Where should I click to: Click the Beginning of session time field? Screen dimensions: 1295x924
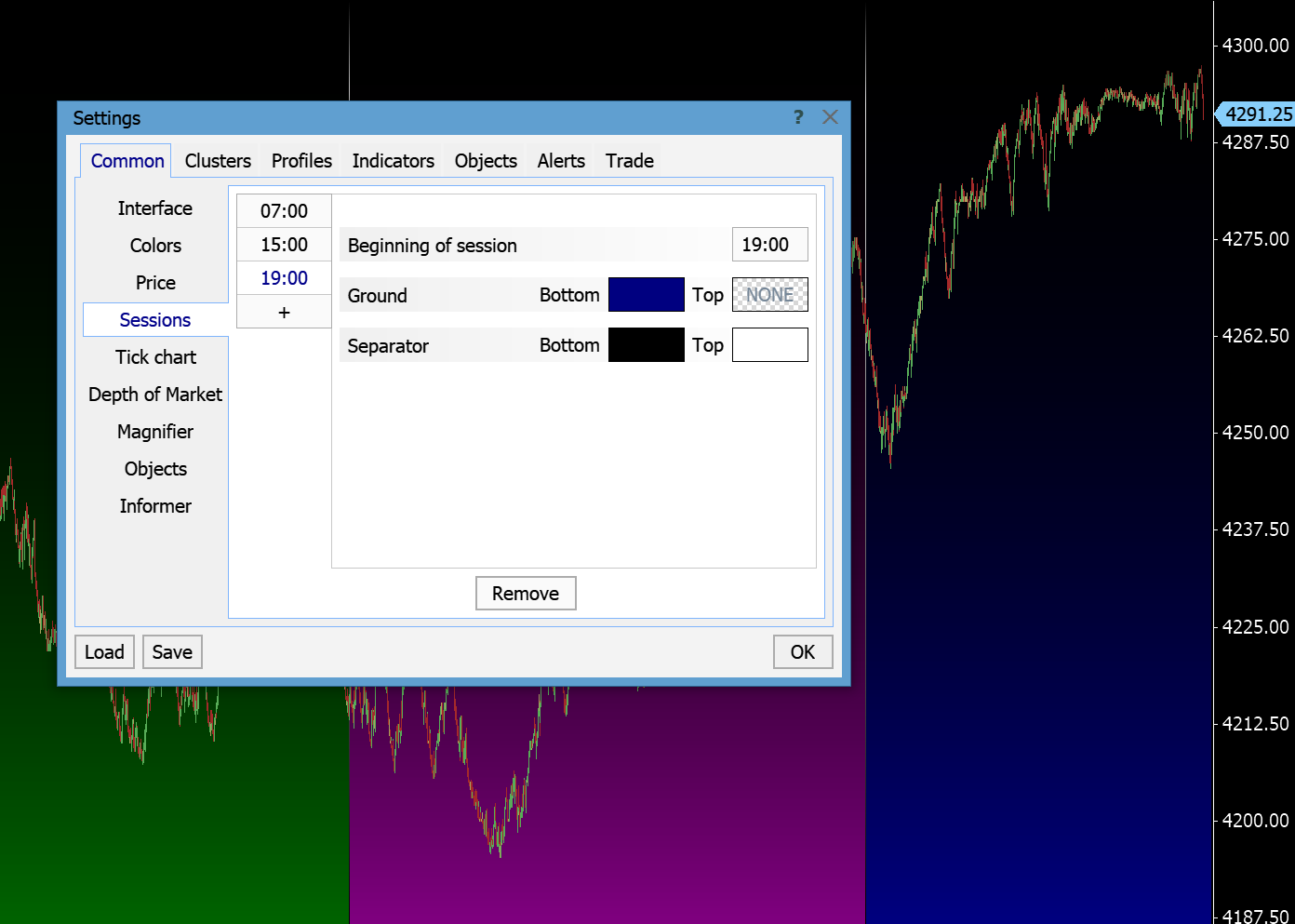pyautogui.click(x=769, y=245)
